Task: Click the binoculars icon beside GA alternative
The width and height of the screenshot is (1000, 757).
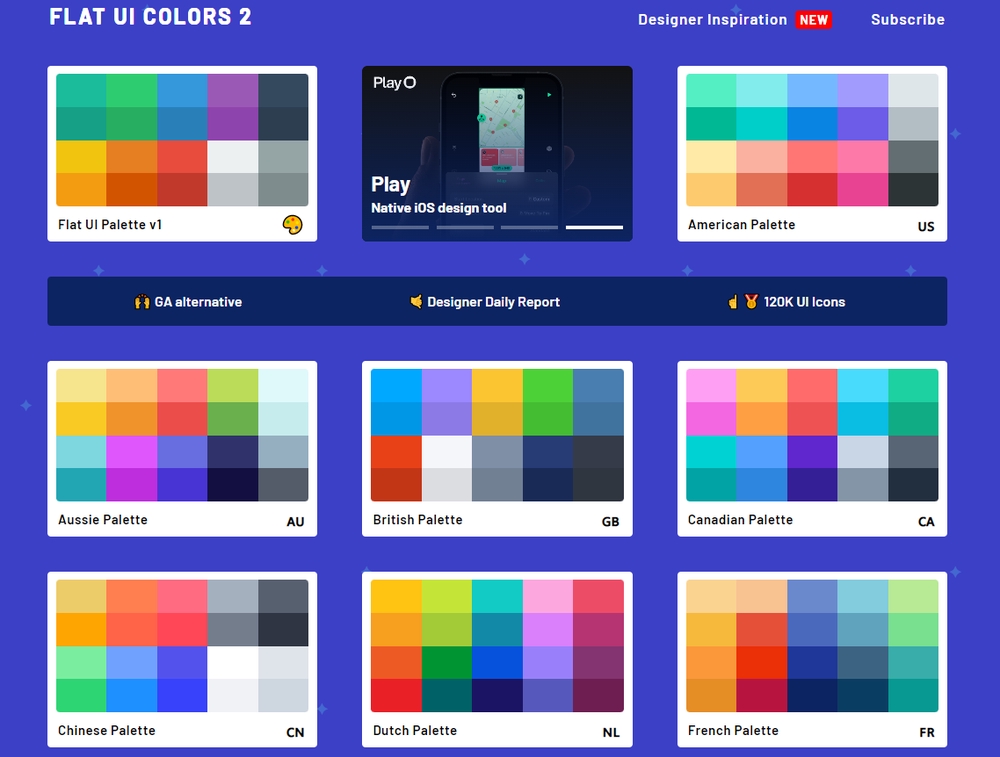Action: (x=143, y=301)
